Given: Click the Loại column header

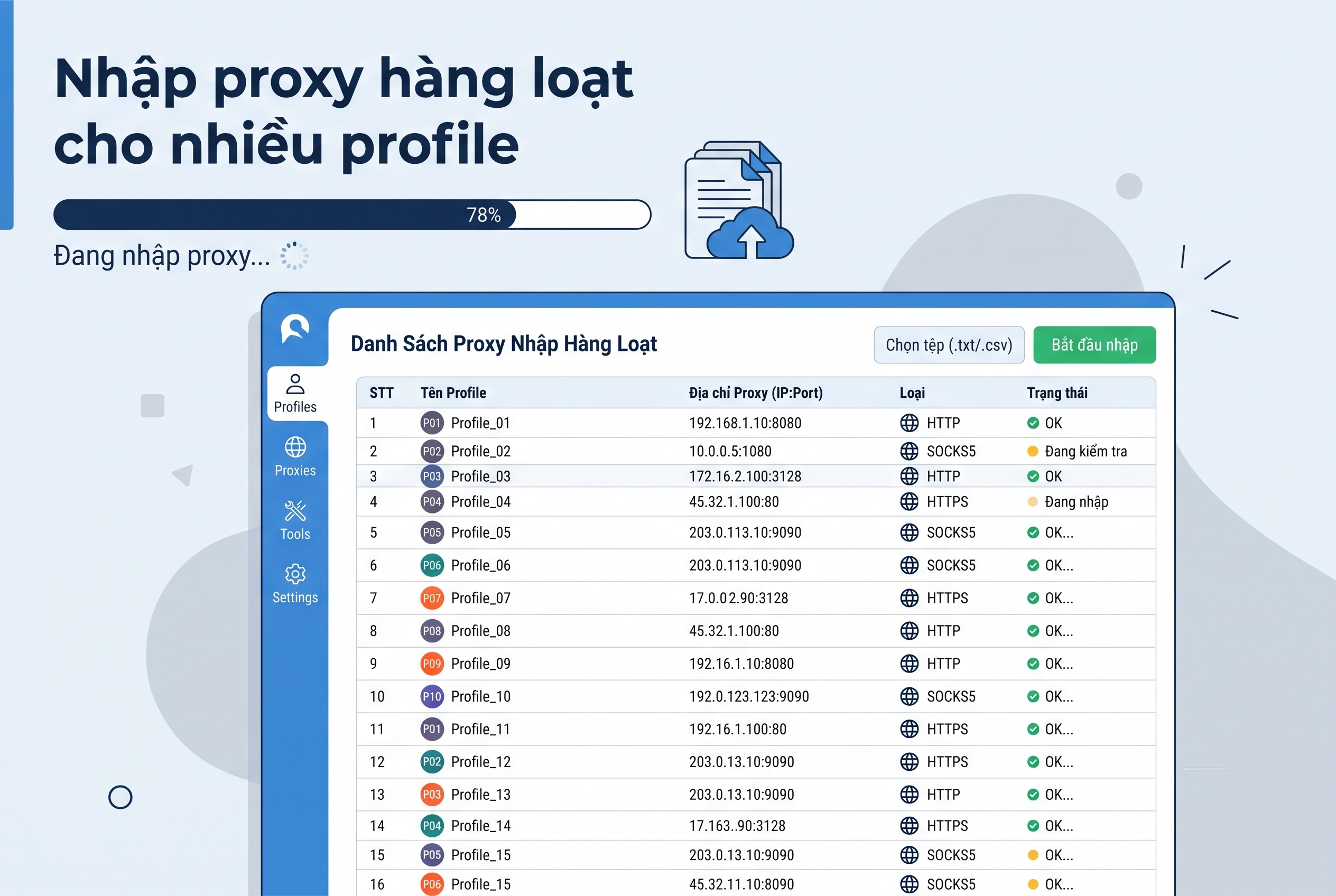Looking at the screenshot, I should click(912, 393).
